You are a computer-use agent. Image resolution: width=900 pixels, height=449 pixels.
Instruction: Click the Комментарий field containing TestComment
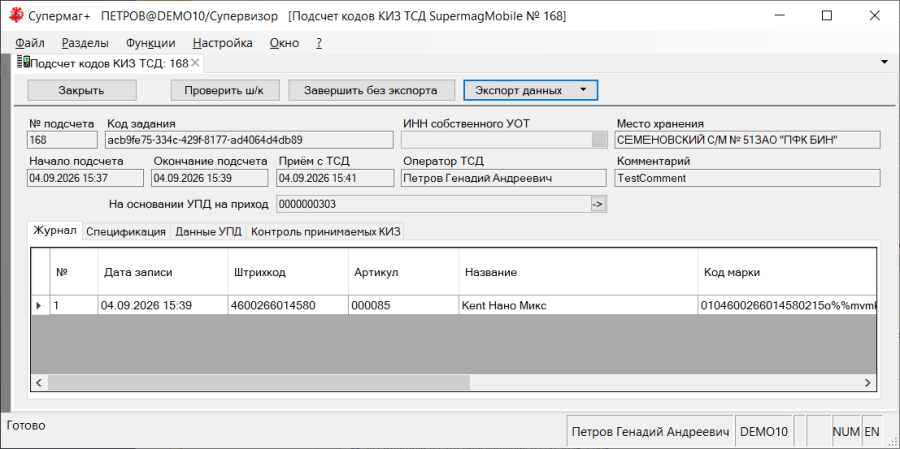click(747, 178)
